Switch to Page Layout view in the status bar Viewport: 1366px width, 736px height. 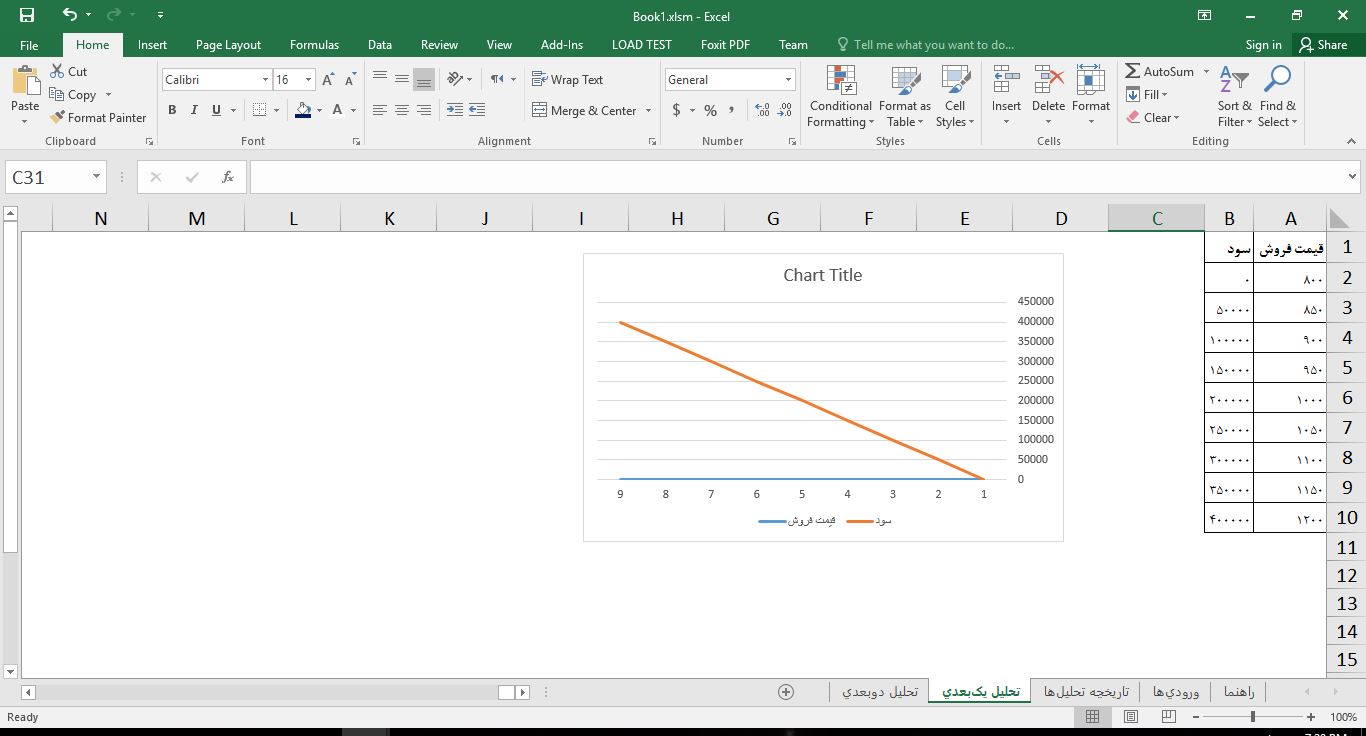[x=1131, y=717]
